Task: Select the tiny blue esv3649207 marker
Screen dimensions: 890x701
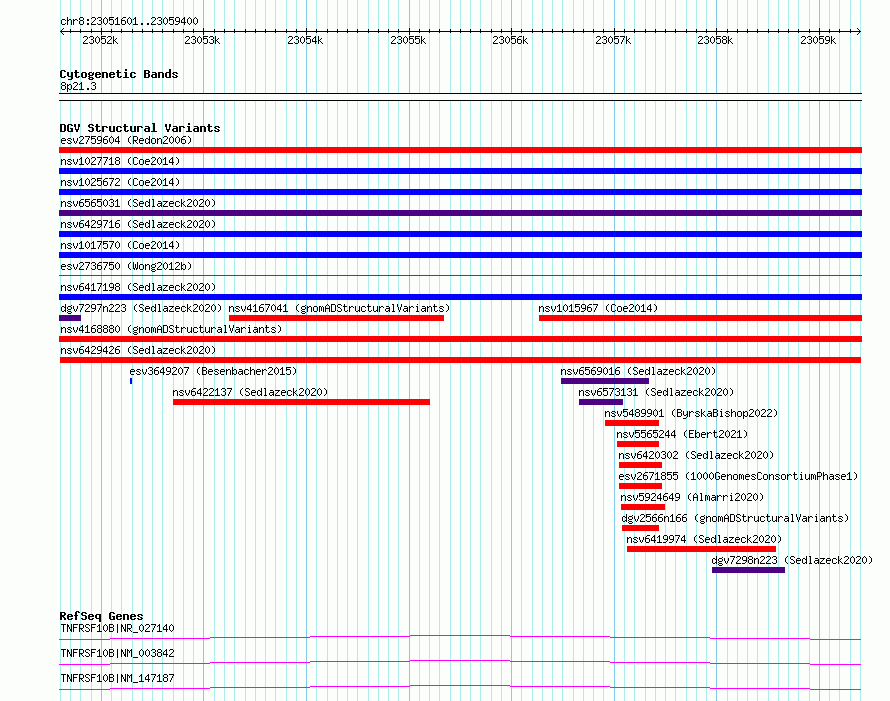Action: click(131, 381)
